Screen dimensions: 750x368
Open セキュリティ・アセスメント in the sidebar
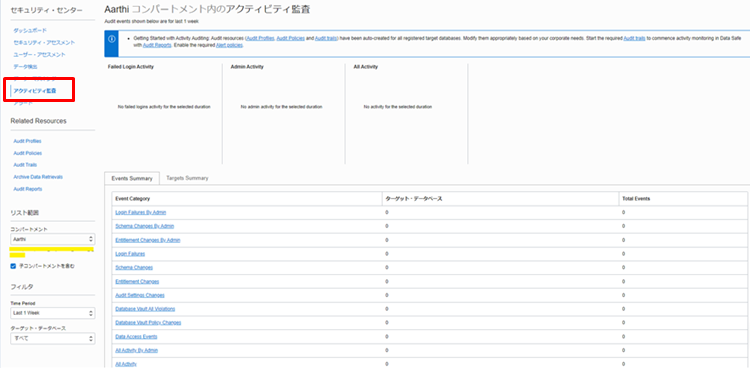(44, 43)
